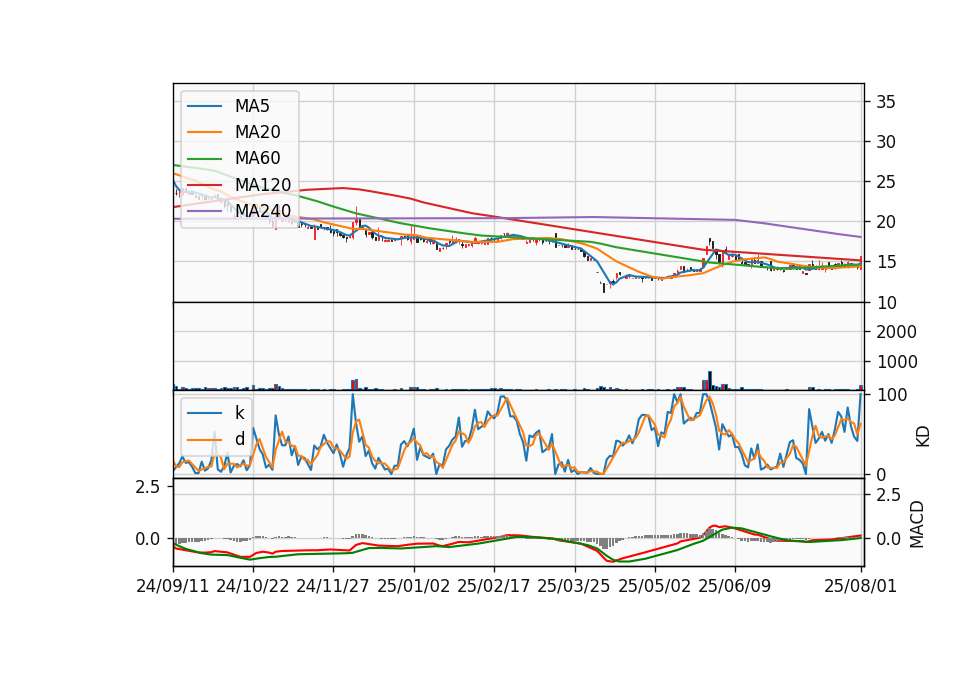Click the 25/01/02 date axis label
Image resolution: width=960 pixels, height=690 pixels.
click(413, 586)
